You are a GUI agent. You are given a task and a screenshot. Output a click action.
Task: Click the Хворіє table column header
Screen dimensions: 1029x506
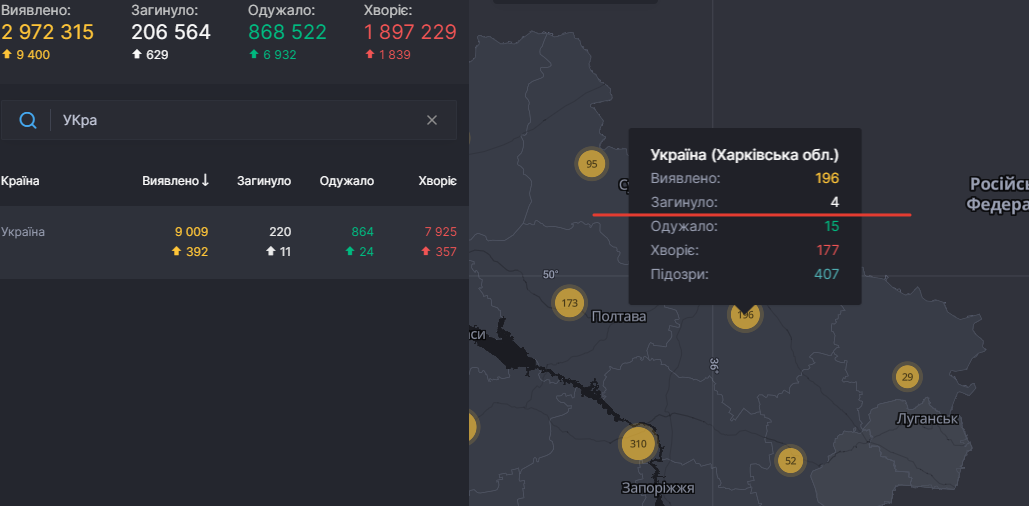437,181
